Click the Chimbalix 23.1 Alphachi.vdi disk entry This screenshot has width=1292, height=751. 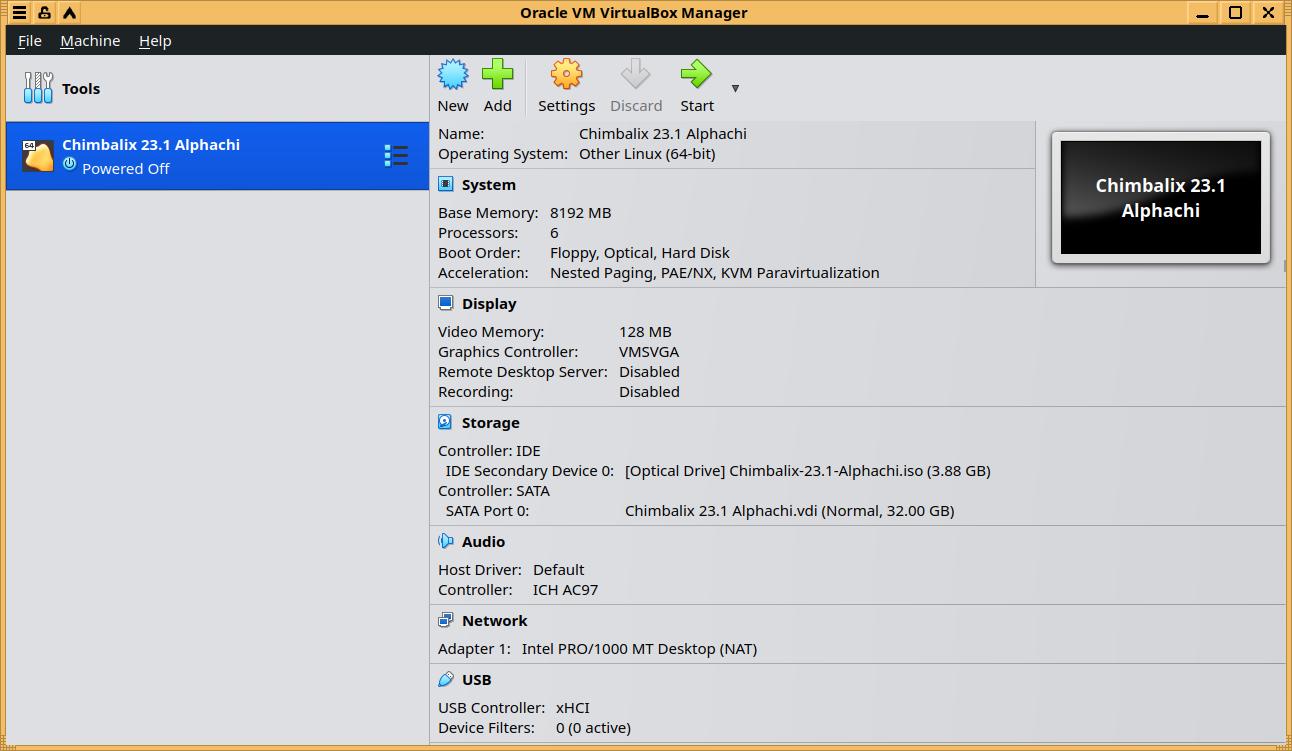click(790, 511)
